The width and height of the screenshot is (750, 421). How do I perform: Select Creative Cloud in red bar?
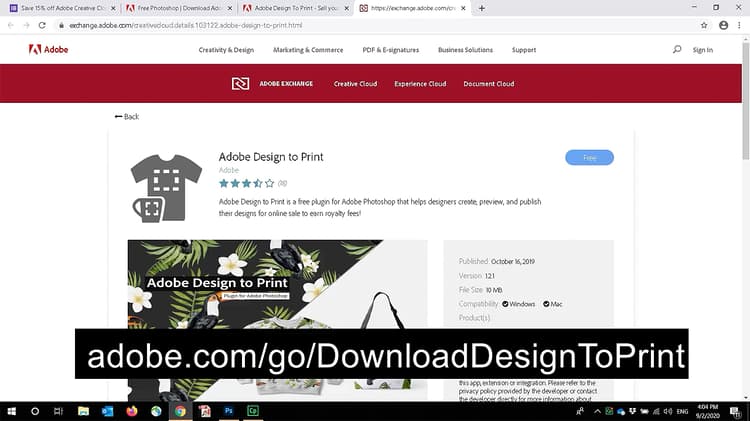(355, 84)
